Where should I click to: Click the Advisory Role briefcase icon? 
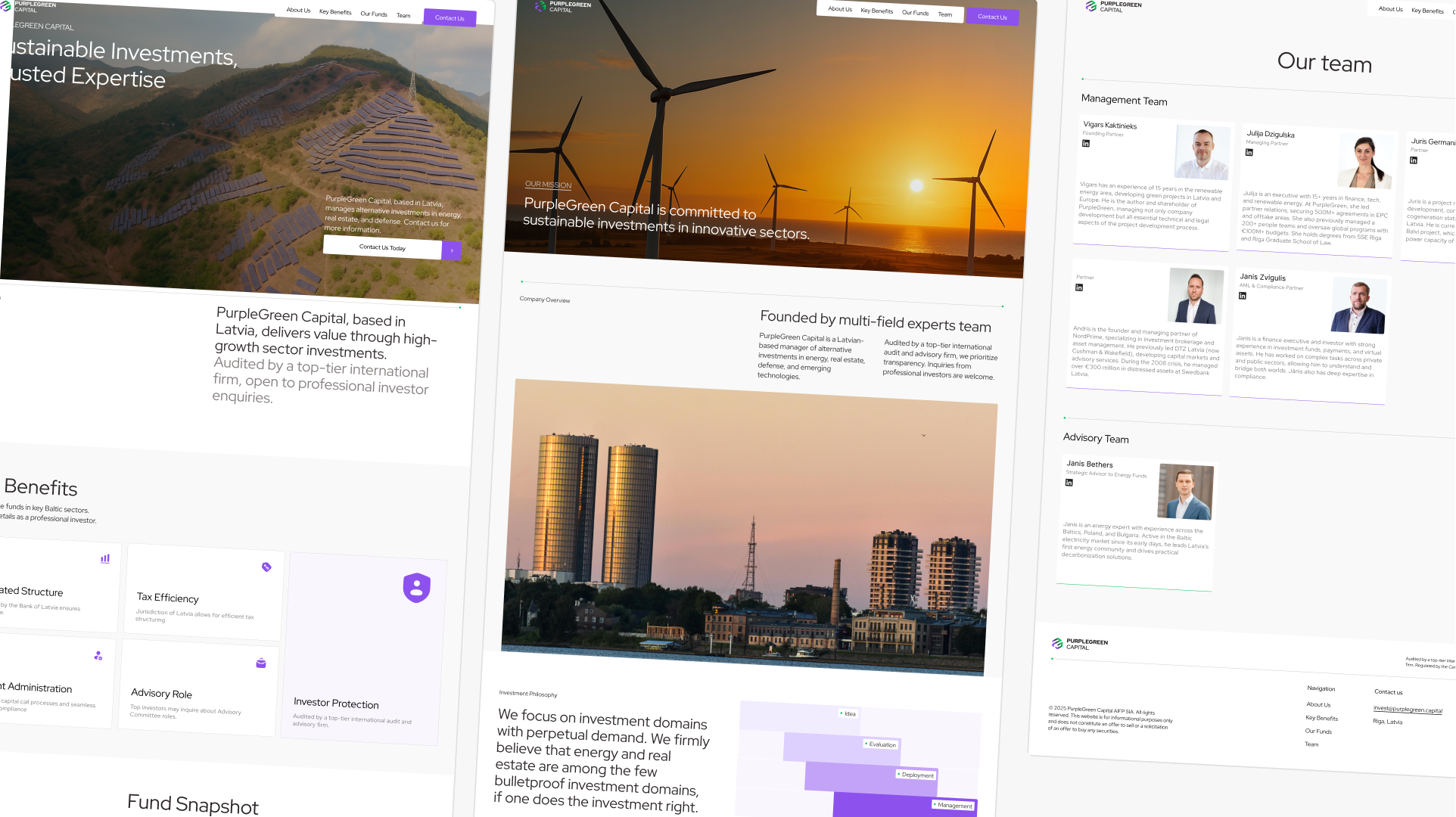click(x=261, y=663)
